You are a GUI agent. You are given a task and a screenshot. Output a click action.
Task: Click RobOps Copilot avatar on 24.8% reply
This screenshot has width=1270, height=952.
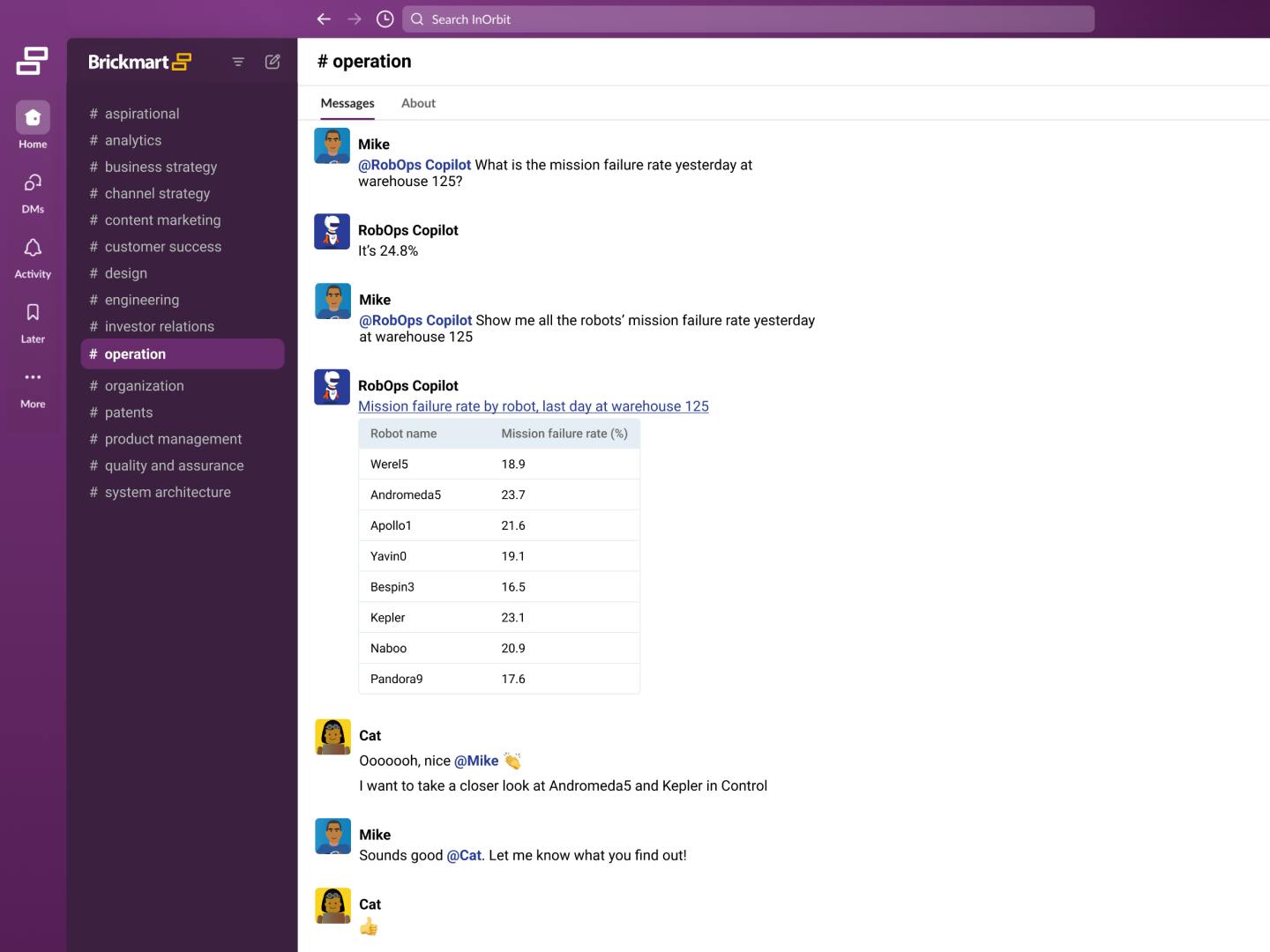332,231
